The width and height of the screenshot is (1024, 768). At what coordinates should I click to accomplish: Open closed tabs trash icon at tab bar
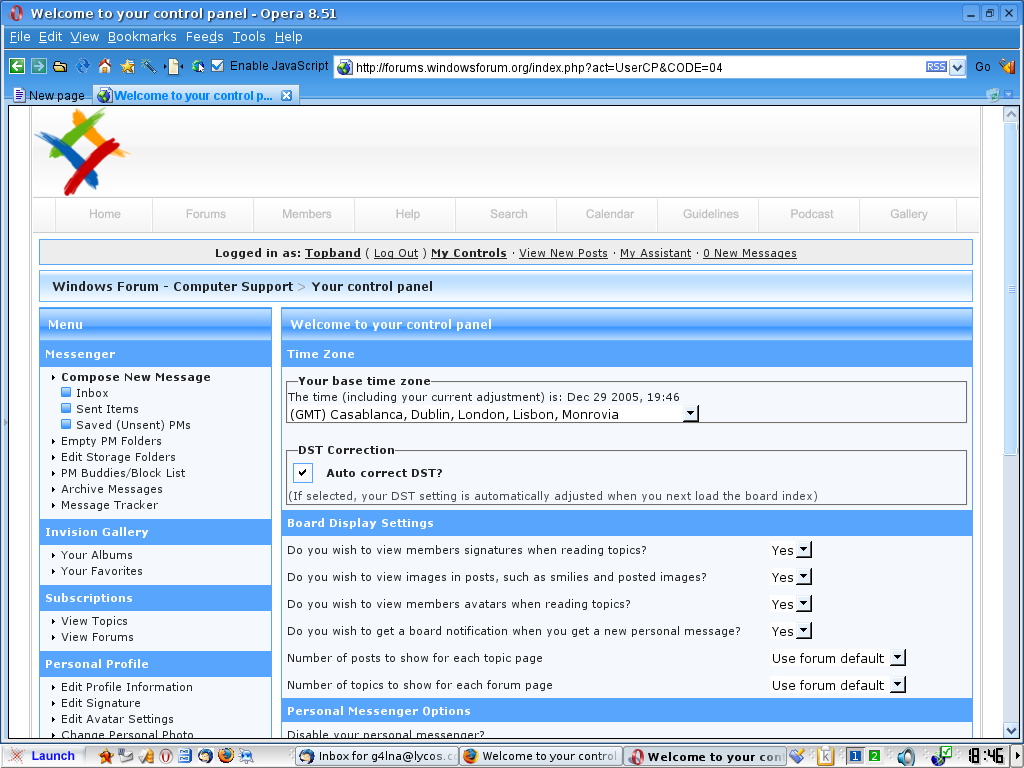click(x=993, y=95)
